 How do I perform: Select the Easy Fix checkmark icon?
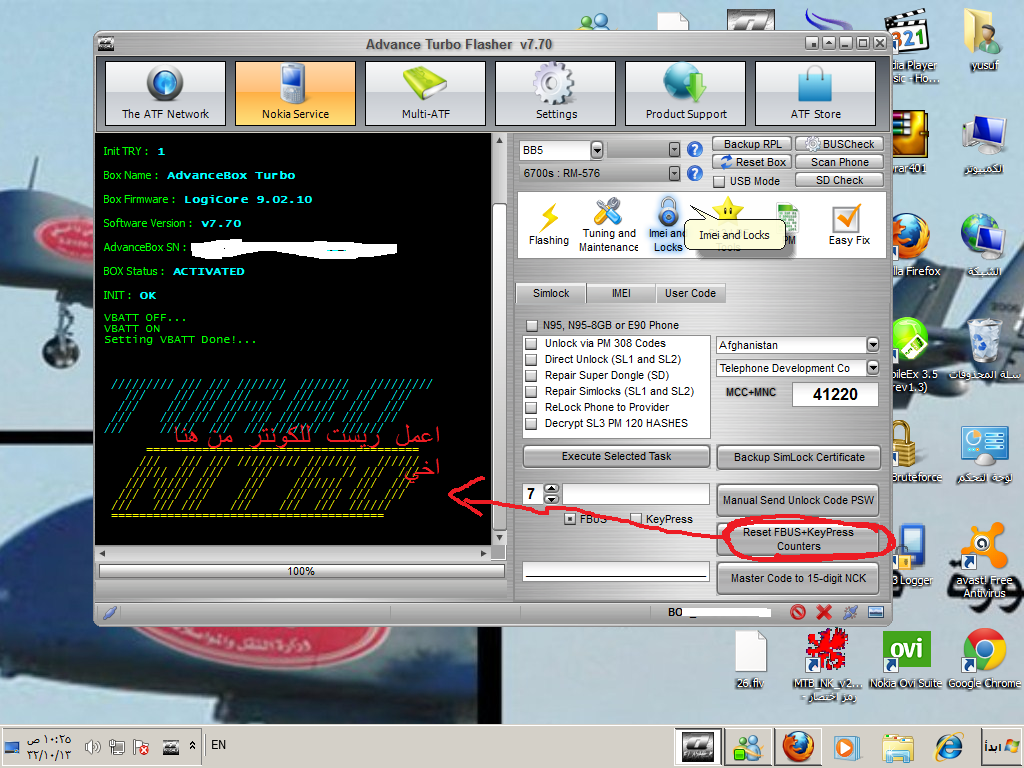click(848, 224)
